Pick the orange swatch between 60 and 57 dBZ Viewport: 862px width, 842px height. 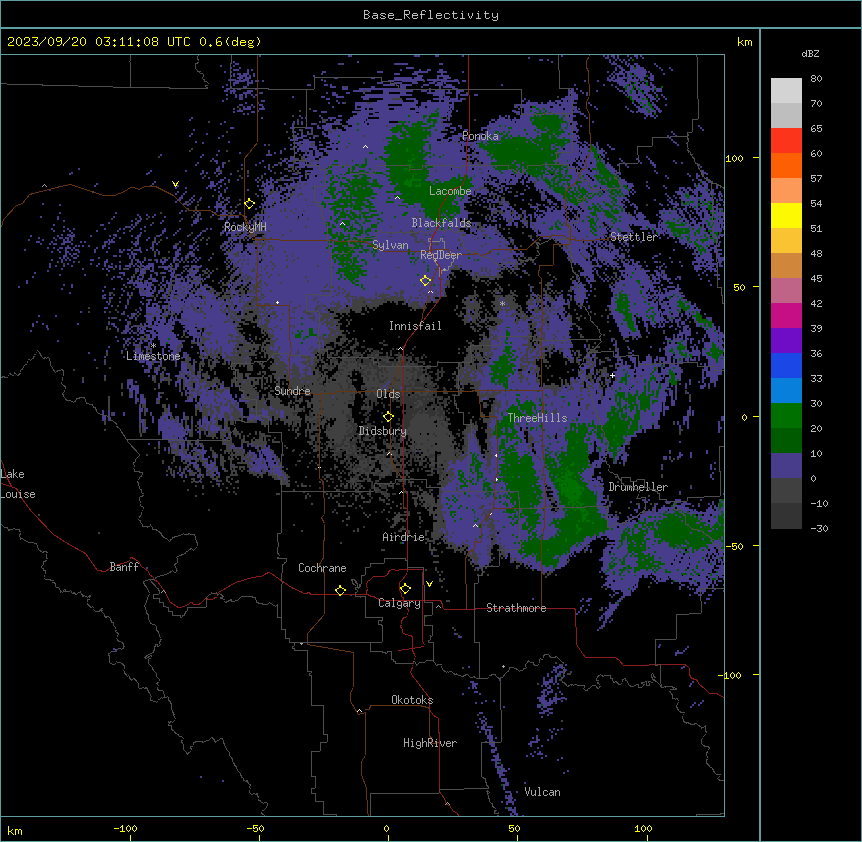tap(786, 165)
